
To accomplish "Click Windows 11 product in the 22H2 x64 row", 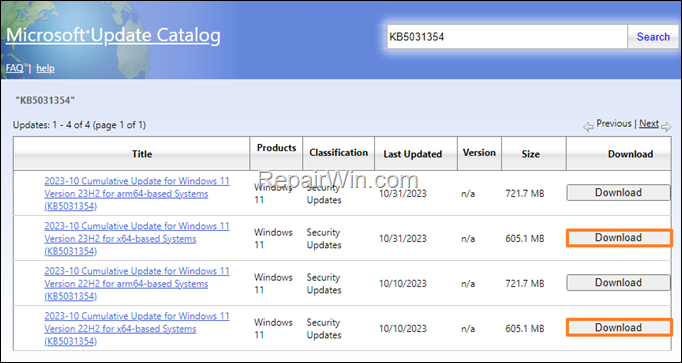I will tap(273, 329).
